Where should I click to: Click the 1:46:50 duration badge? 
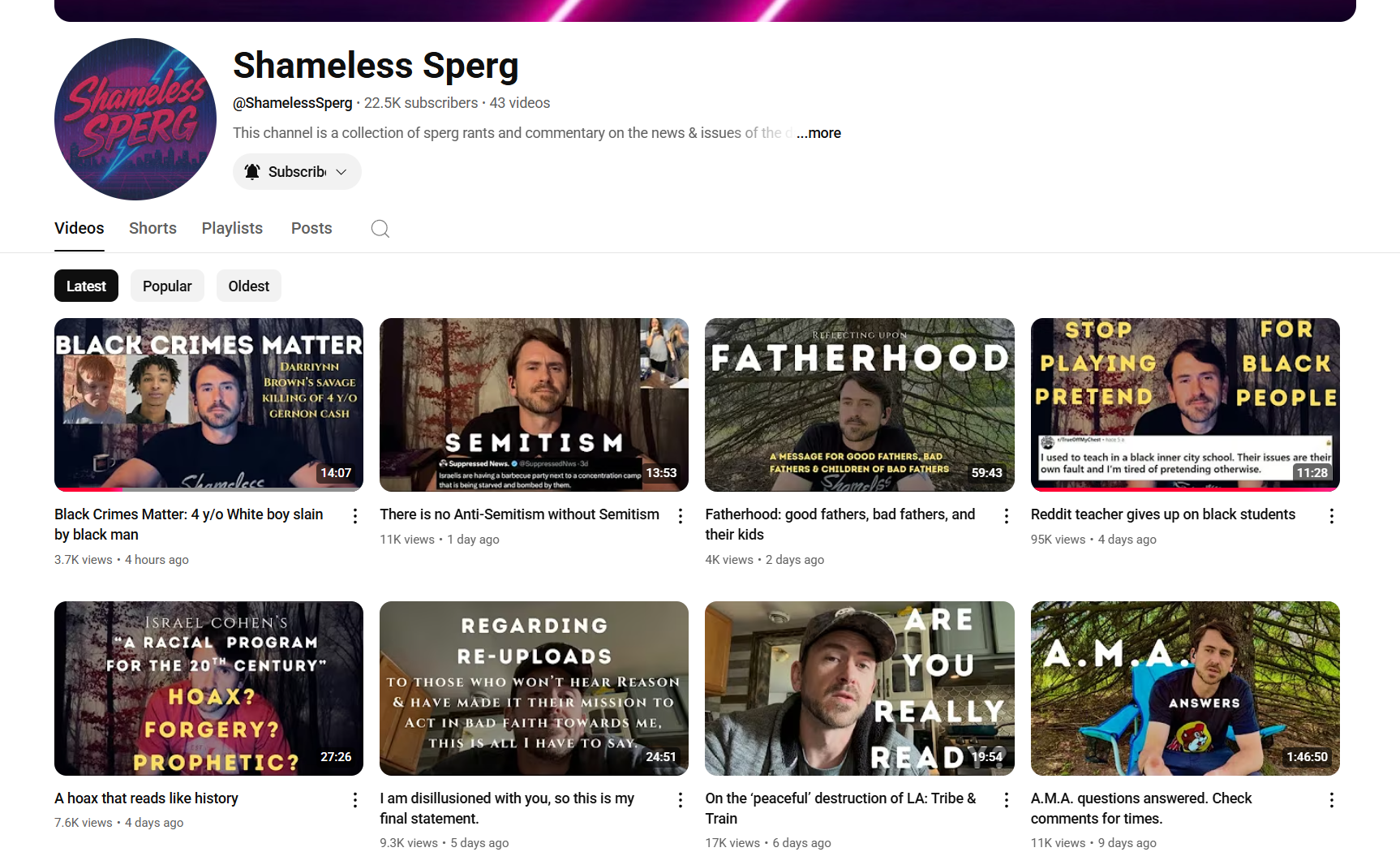tap(1307, 757)
